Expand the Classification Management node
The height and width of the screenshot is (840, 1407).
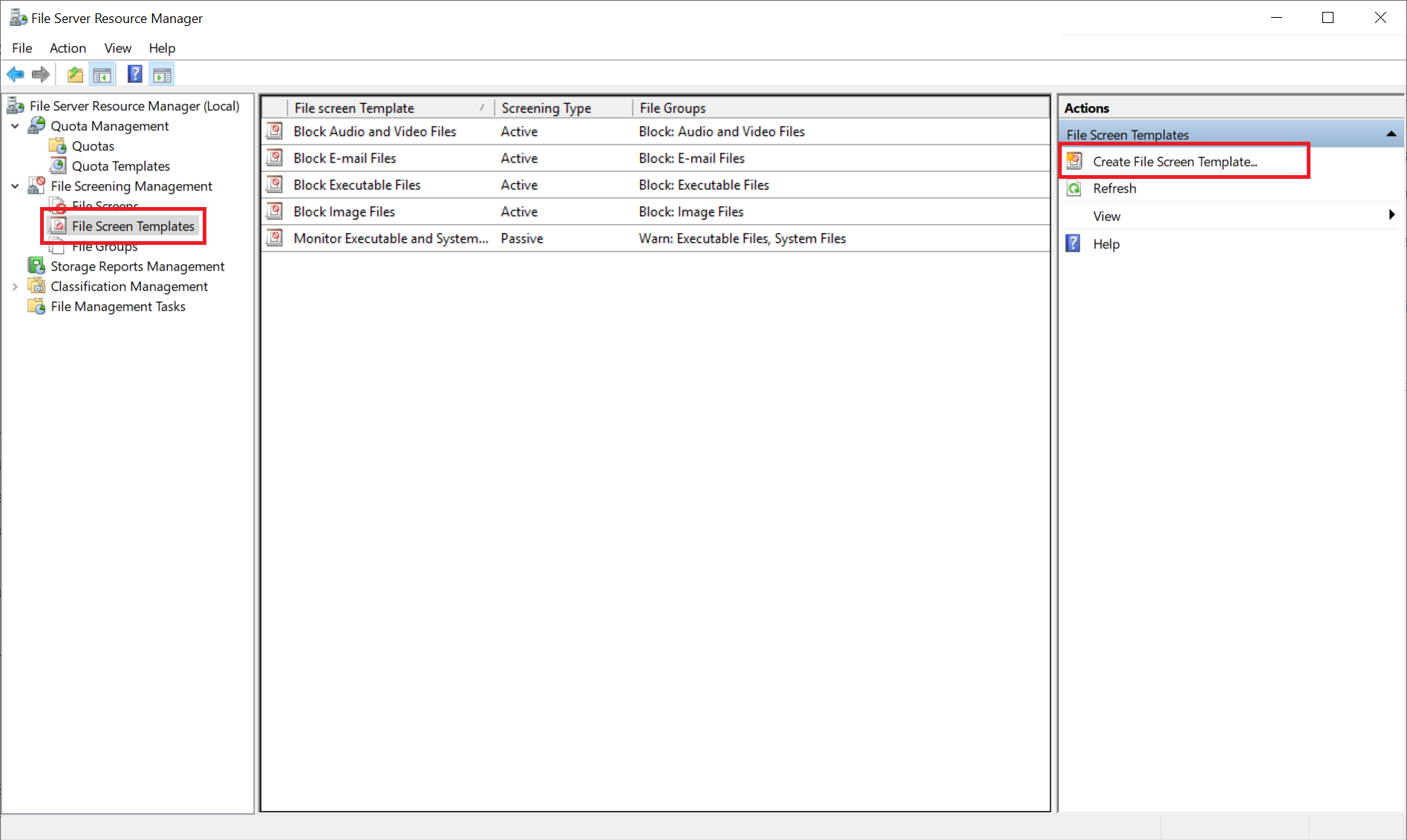[15, 286]
